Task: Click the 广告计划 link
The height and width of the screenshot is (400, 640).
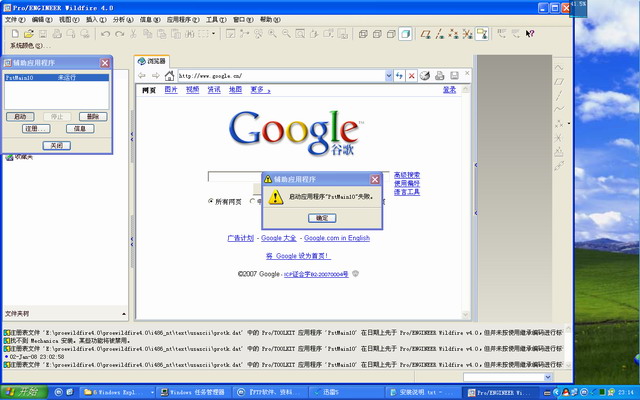Action: point(241,238)
